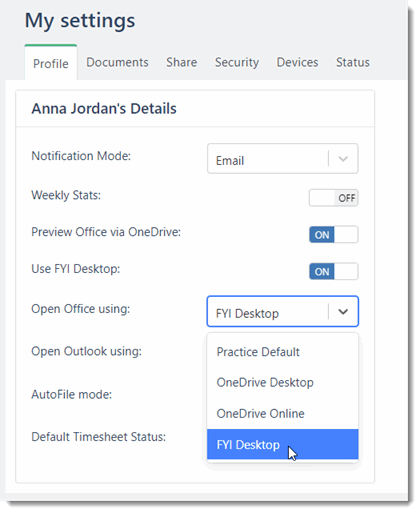Click the Use FYI Desktop label
This screenshot has height=513, width=420.
click(x=76, y=269)
